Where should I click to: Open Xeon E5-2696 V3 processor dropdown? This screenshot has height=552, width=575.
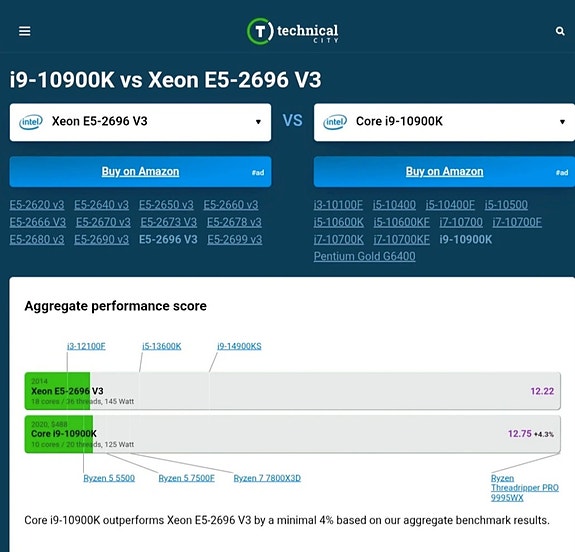(x=140, y=122)
